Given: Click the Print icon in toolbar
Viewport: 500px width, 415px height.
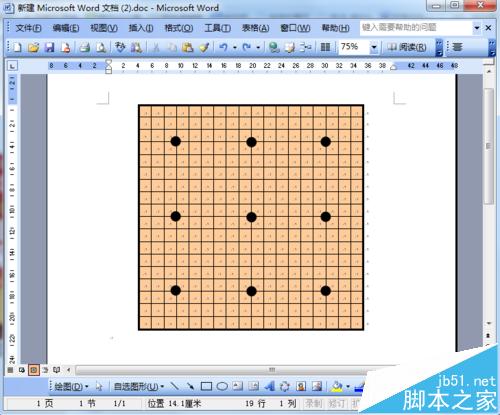Looking at the screenshot, I should (85, 47).
